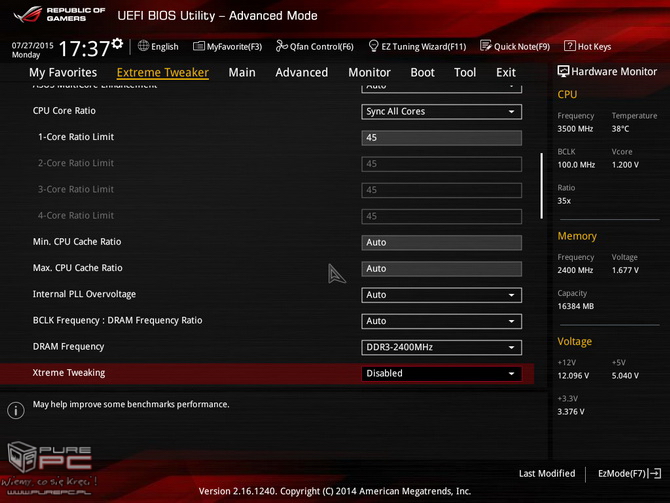Viewport: 670px width, 503px height.
Task: Click BCLK value 100.0 MHz
Action: [576, 165]
